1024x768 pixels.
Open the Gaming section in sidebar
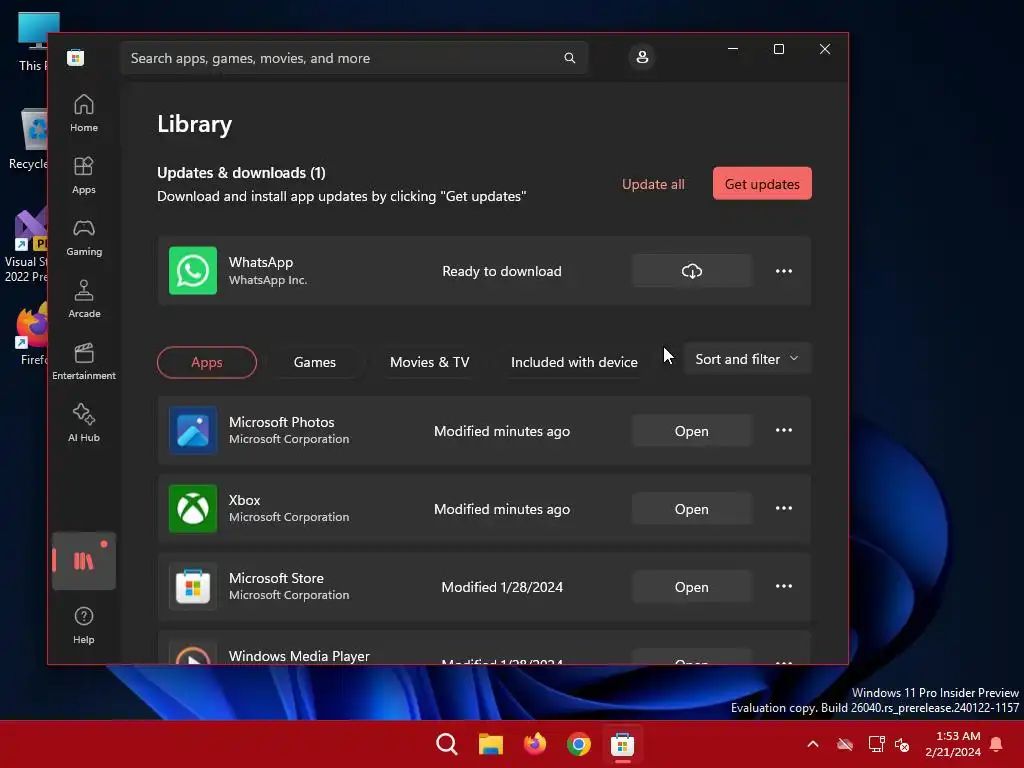pos(84,238)
